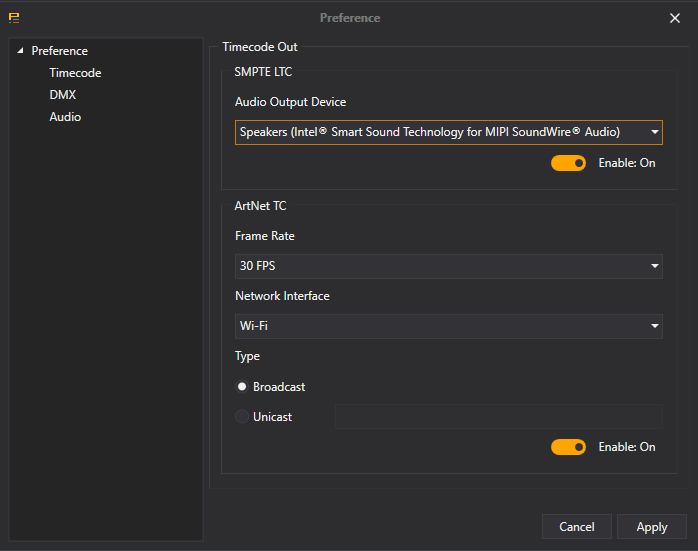Collapse the Preference tree node arrow
The height and width of the screenshot is (551, 698).
point(21,51)
